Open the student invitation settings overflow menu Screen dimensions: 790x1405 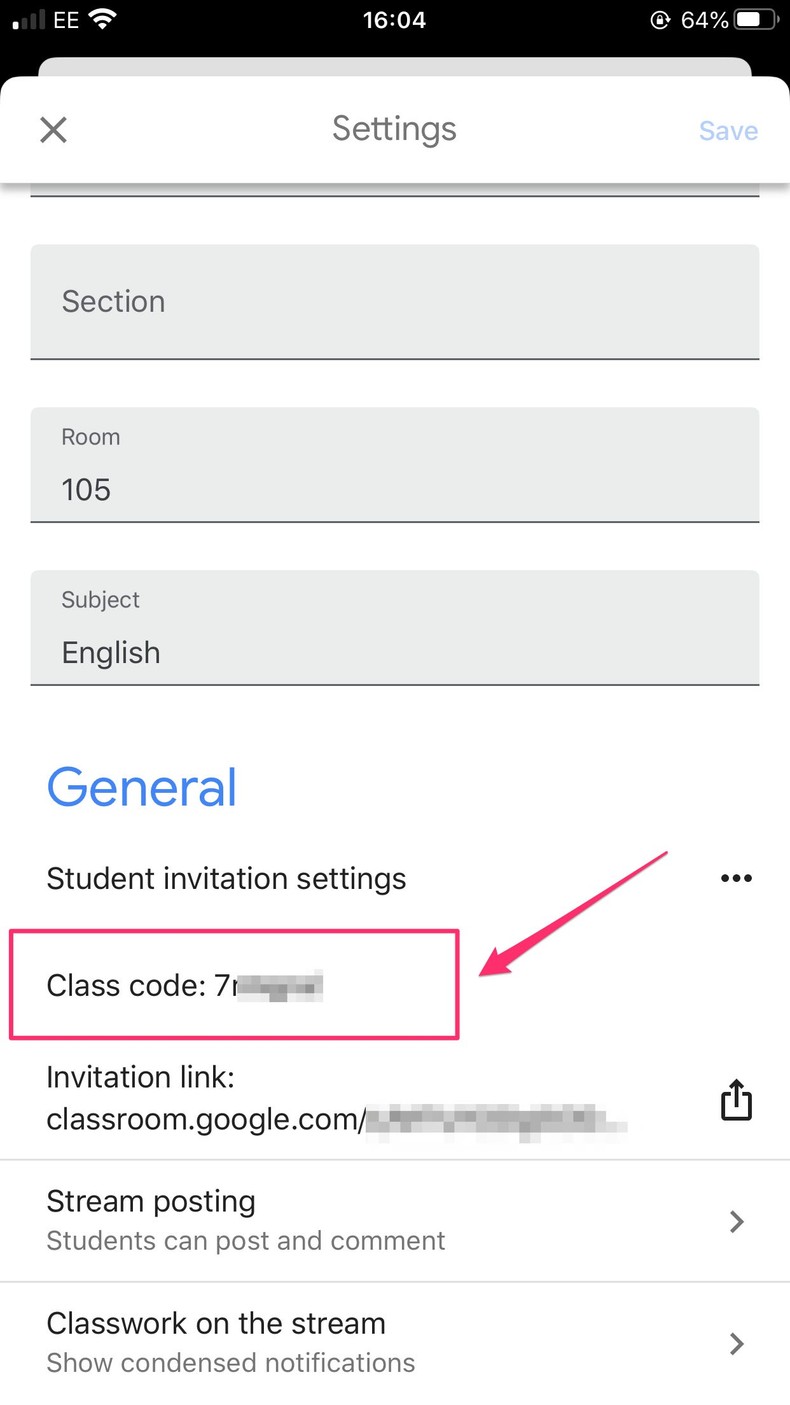[x=736, y=878]
